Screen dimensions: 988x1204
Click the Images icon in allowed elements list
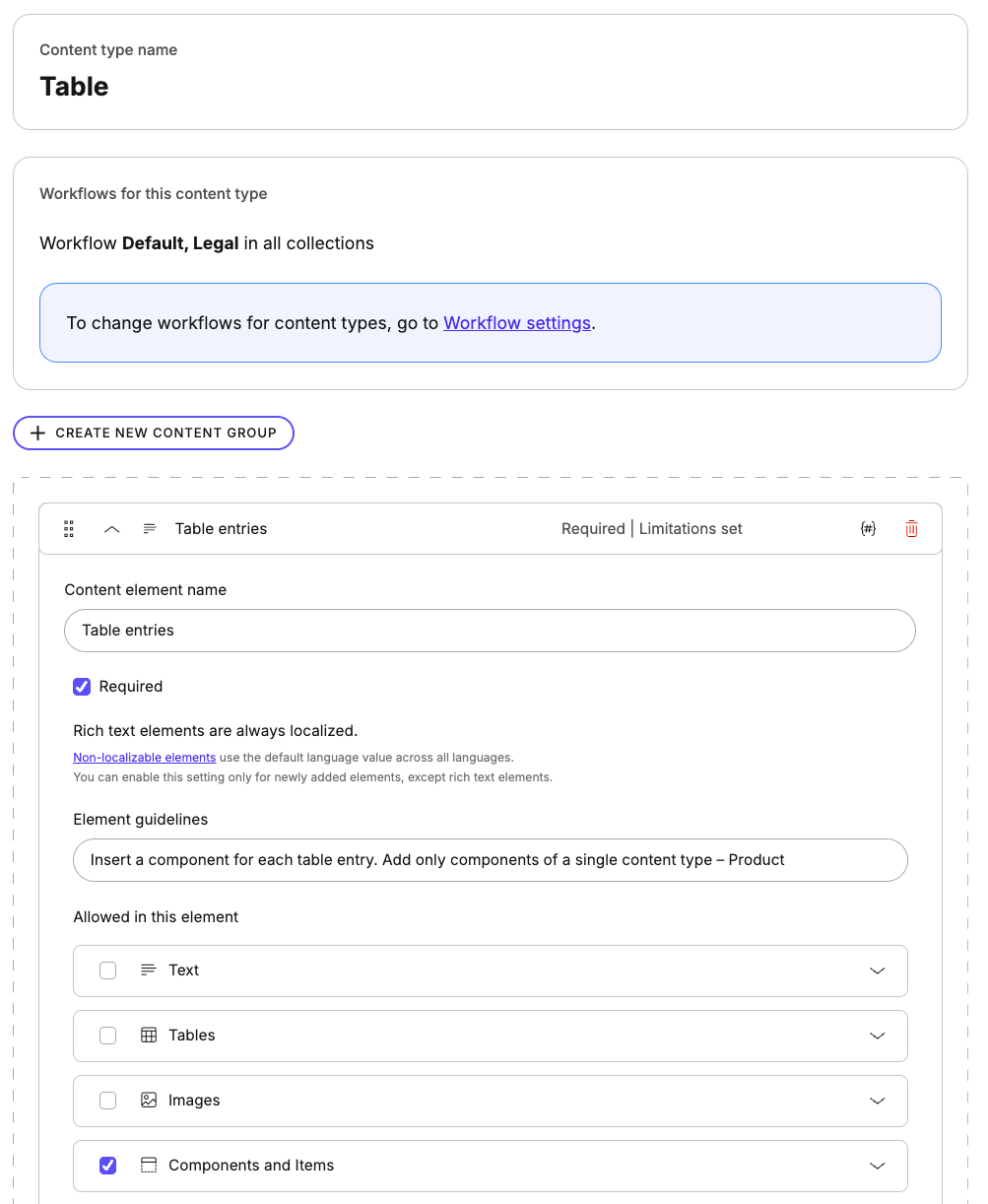[149, 1101]
